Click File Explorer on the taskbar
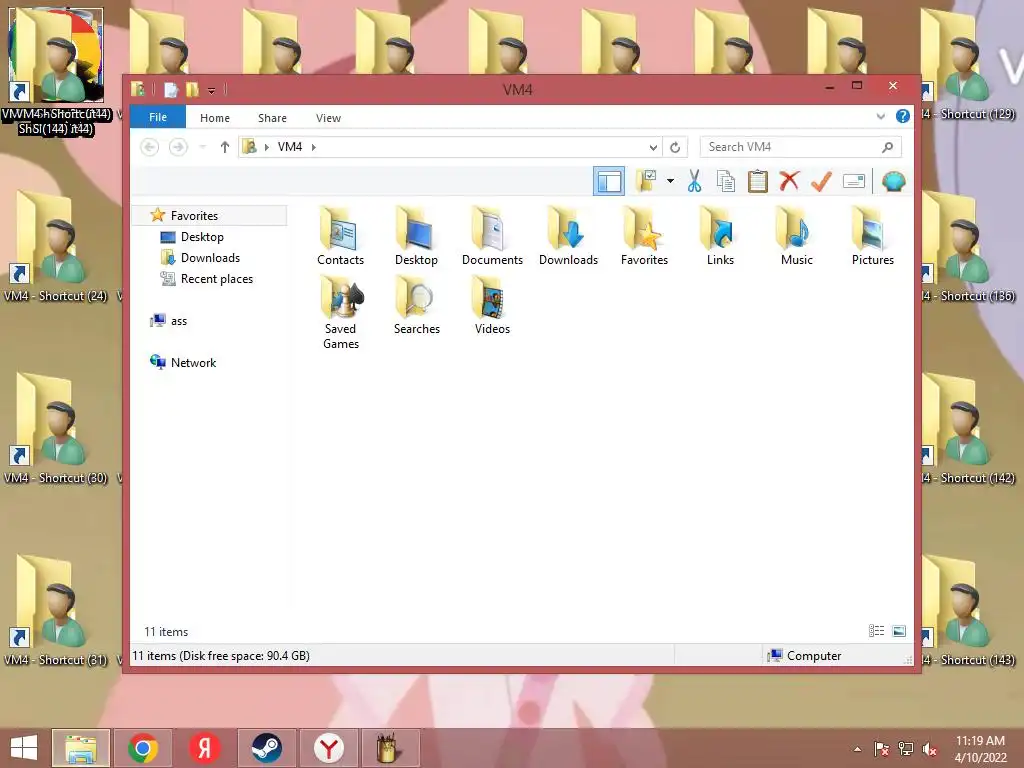The height and width of the screenshot is (768, 1024). click(81, 748)
